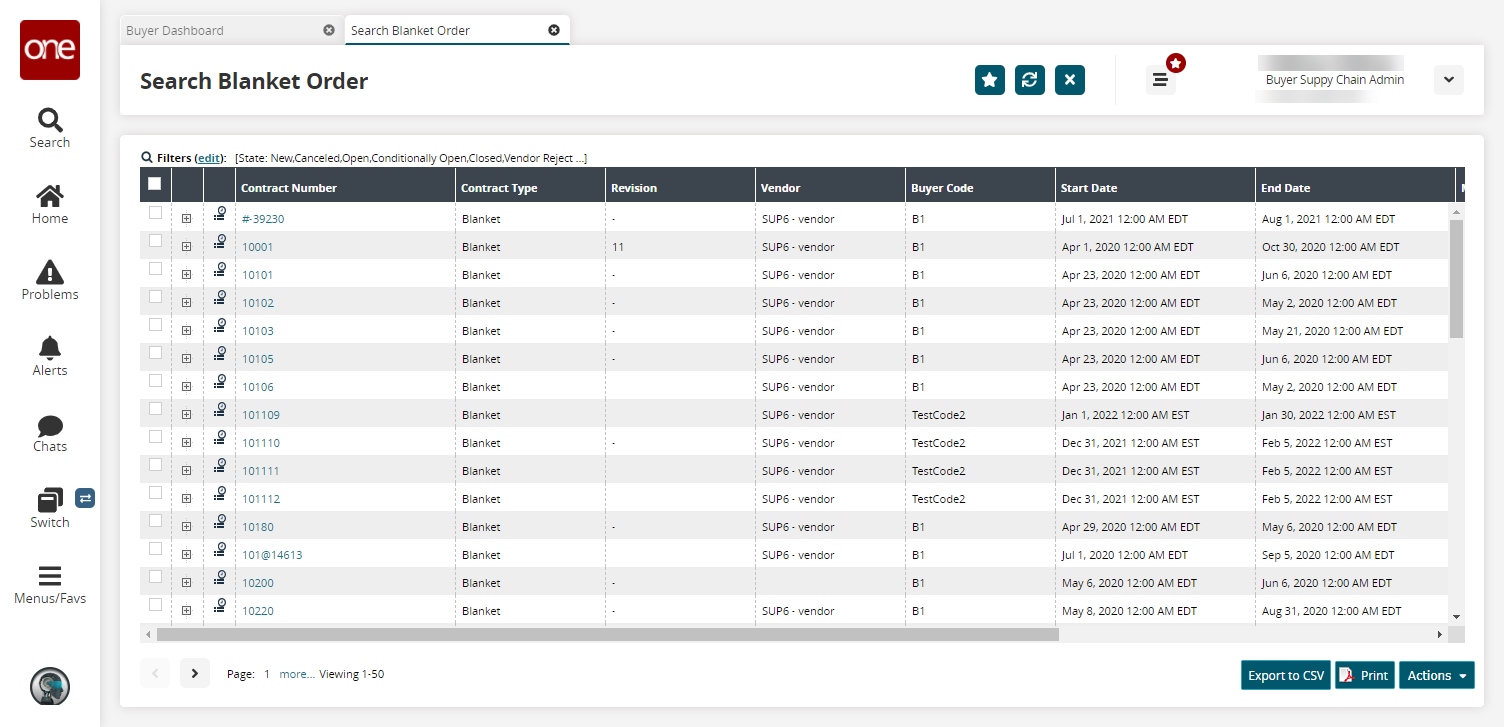
Task: Toggle the select-all checkbox in table header
Action: [x=154, y=184]
